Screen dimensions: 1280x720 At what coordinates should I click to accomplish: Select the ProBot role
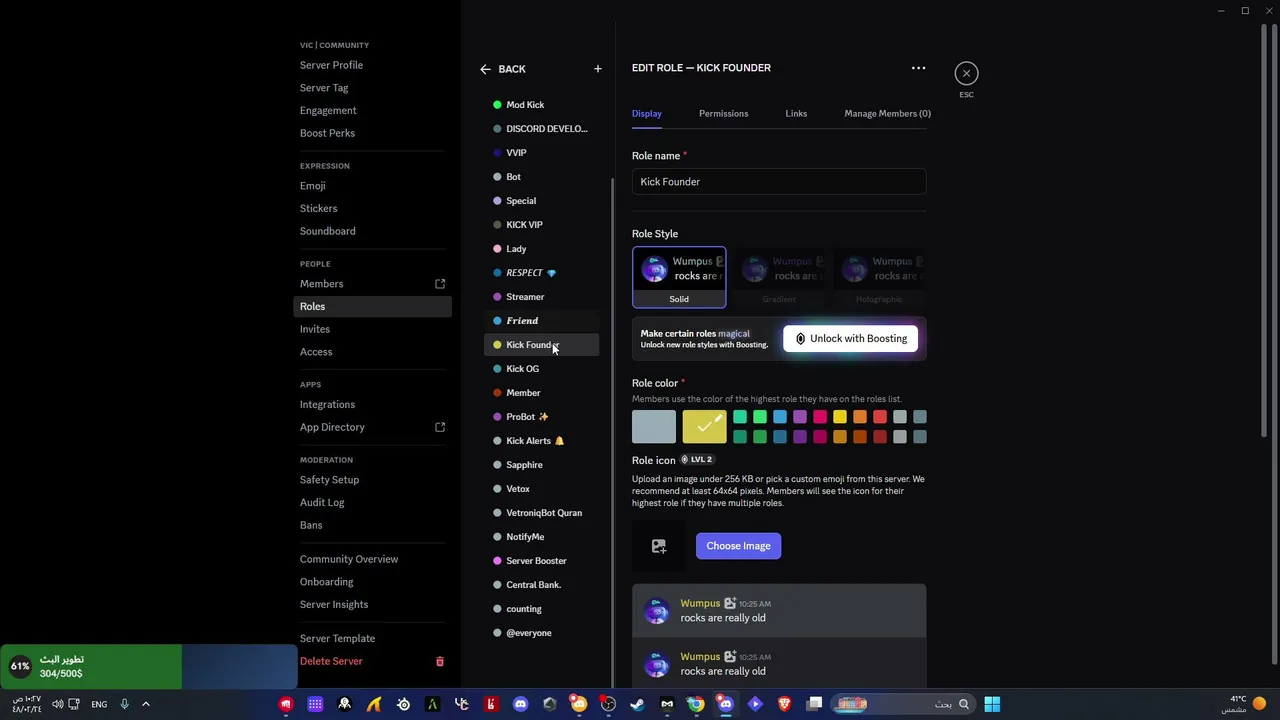pyautogui.click(x=541, y=417)
